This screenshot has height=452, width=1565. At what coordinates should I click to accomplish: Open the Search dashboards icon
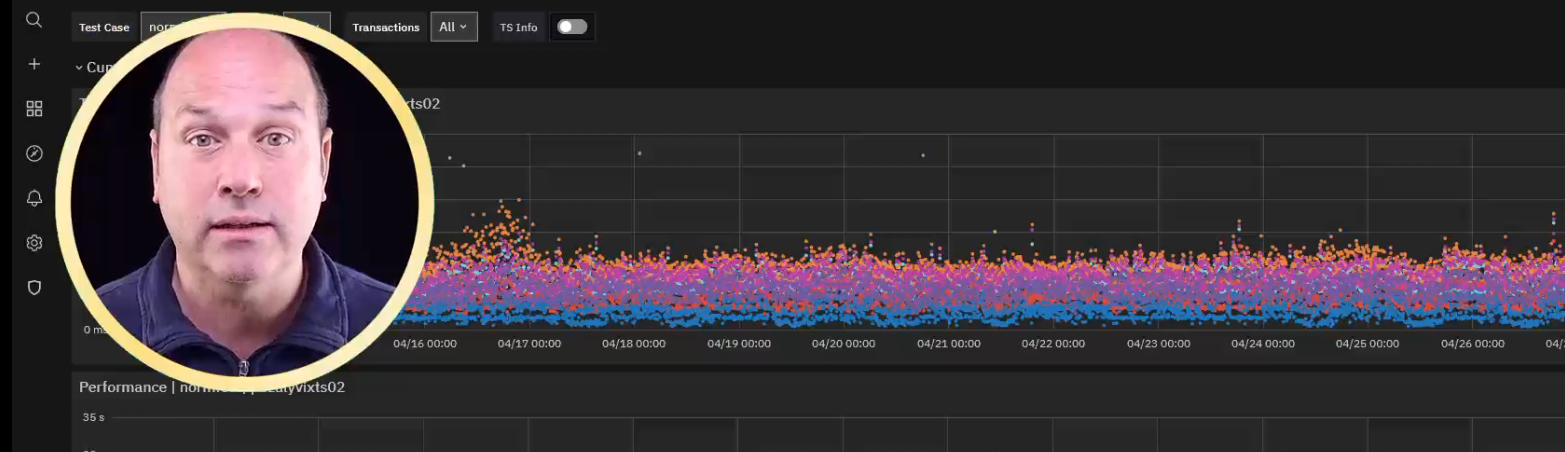tap(34, 20)
